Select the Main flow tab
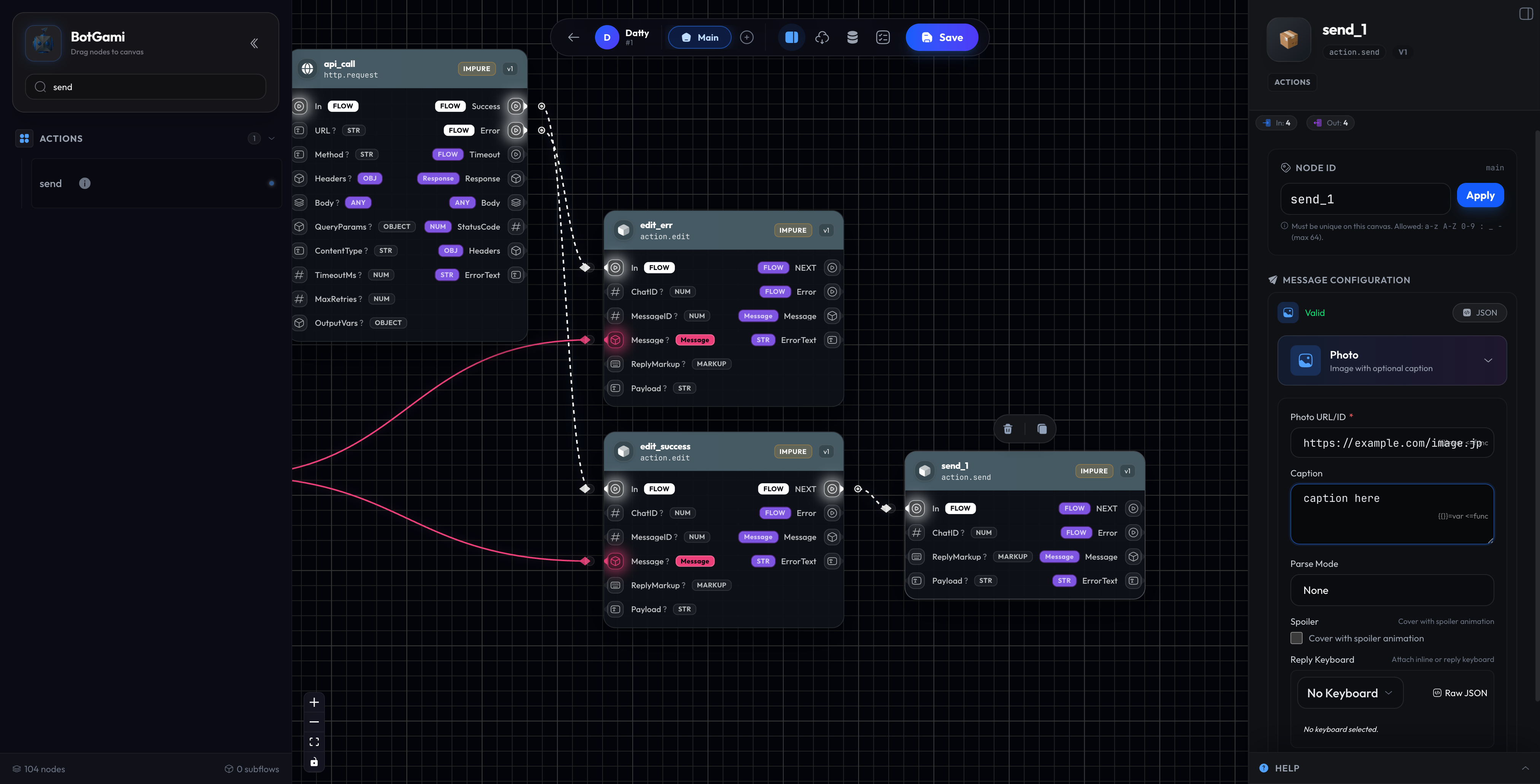Screen dimensions: 1540x784 pos(700,37)
